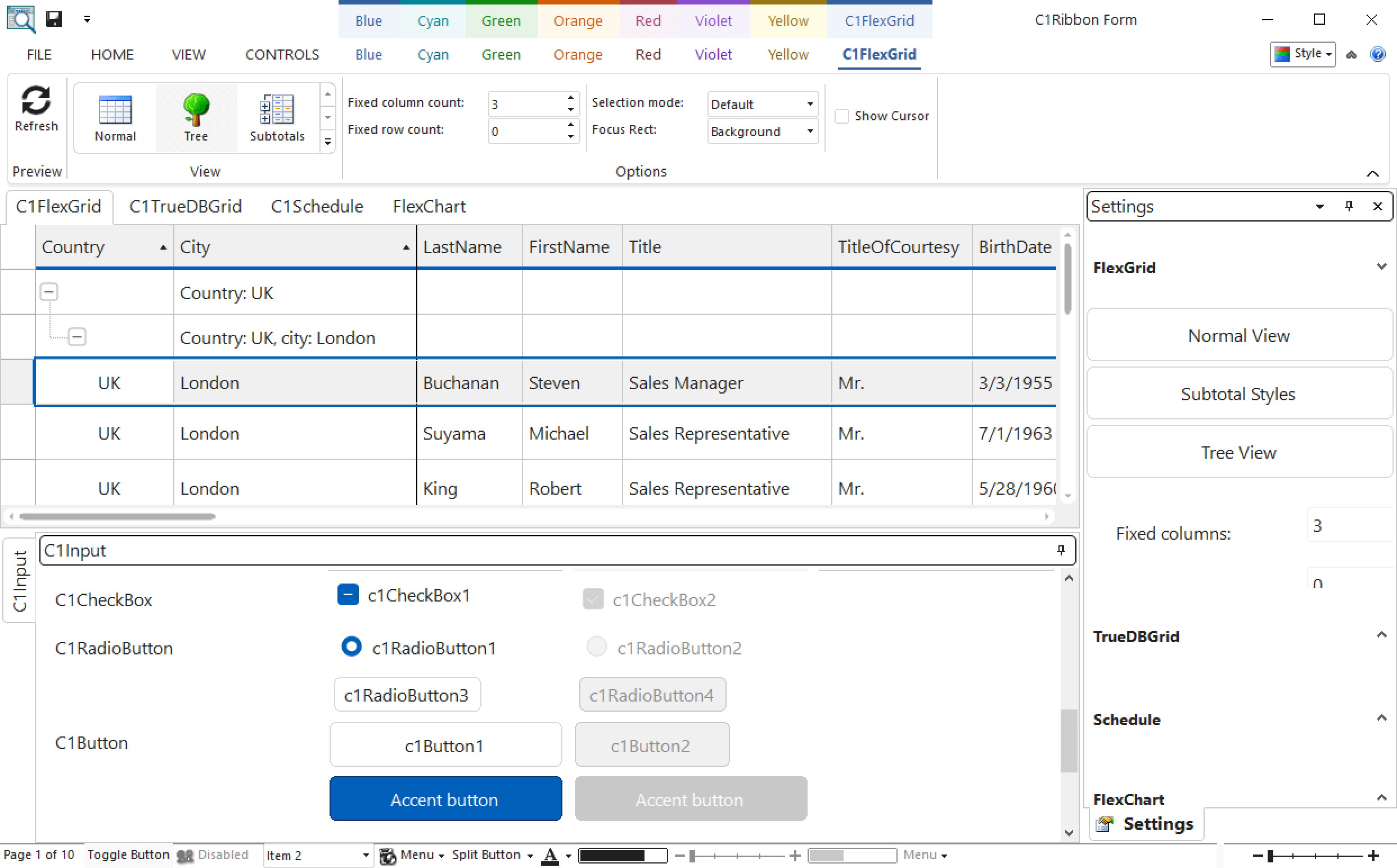1397x868 pixels.
Task: Expand the TrueDBGrid settings section
Action: pos(1381,635)
